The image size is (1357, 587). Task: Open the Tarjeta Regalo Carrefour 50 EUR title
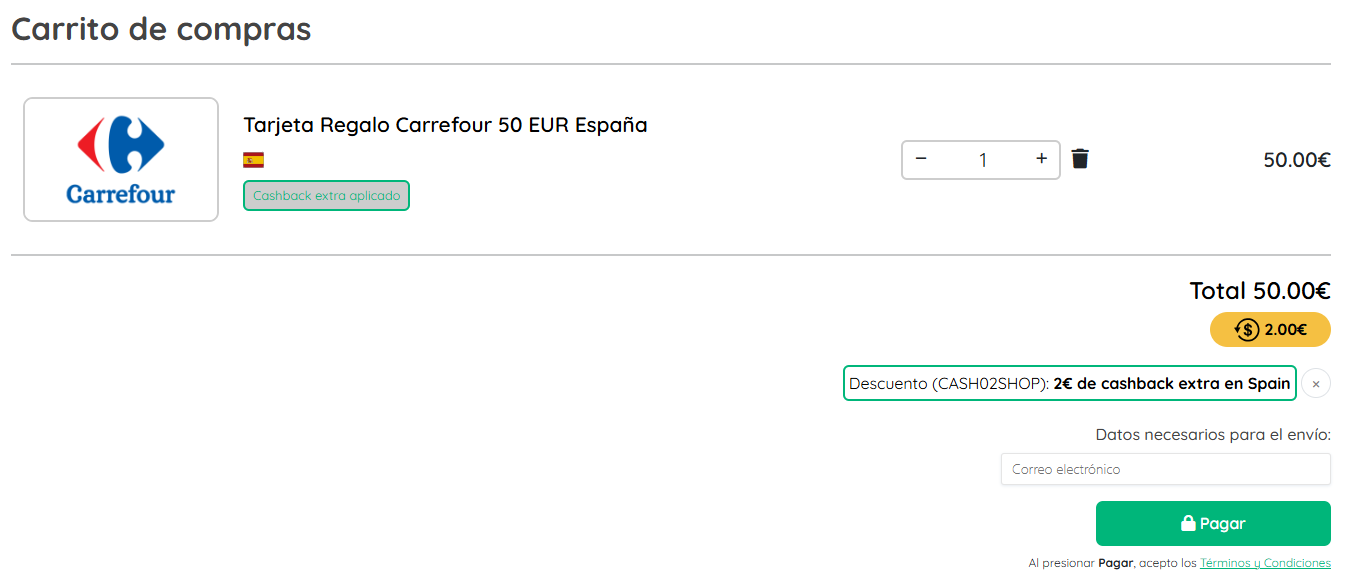click(x=445, y=125)
